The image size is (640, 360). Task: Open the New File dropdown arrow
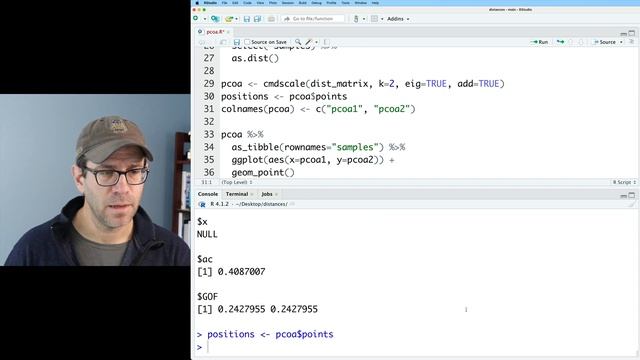(204, 19)
